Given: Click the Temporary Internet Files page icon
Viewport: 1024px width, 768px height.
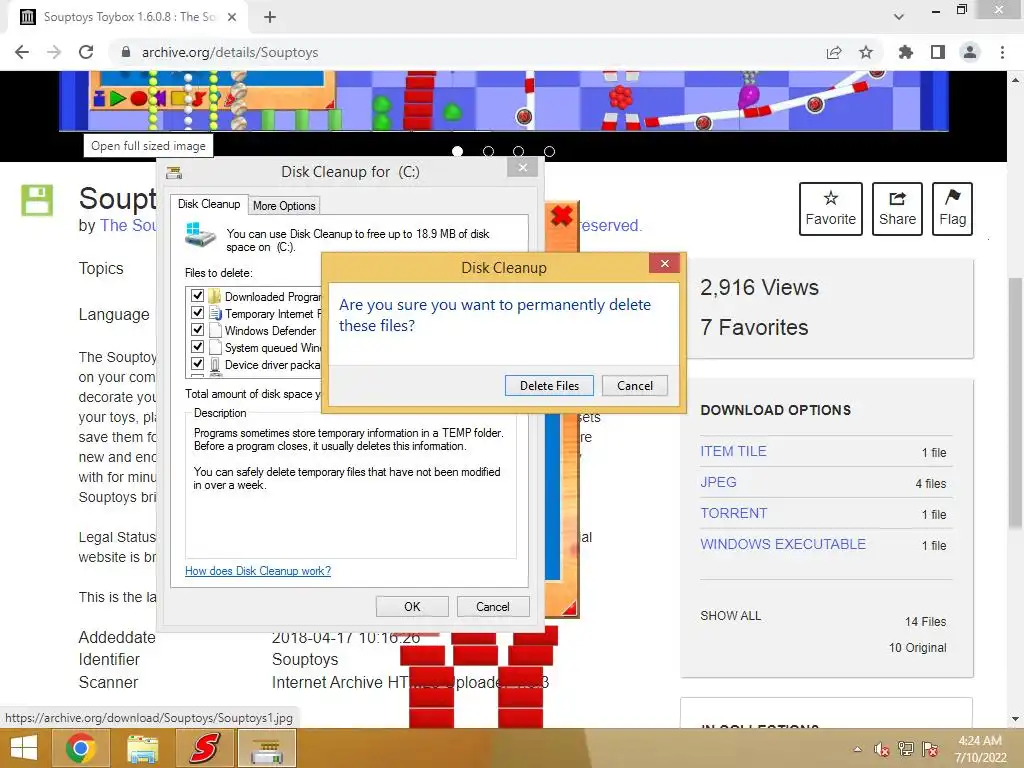Looking at the screenshot, I should click(215, 313).
